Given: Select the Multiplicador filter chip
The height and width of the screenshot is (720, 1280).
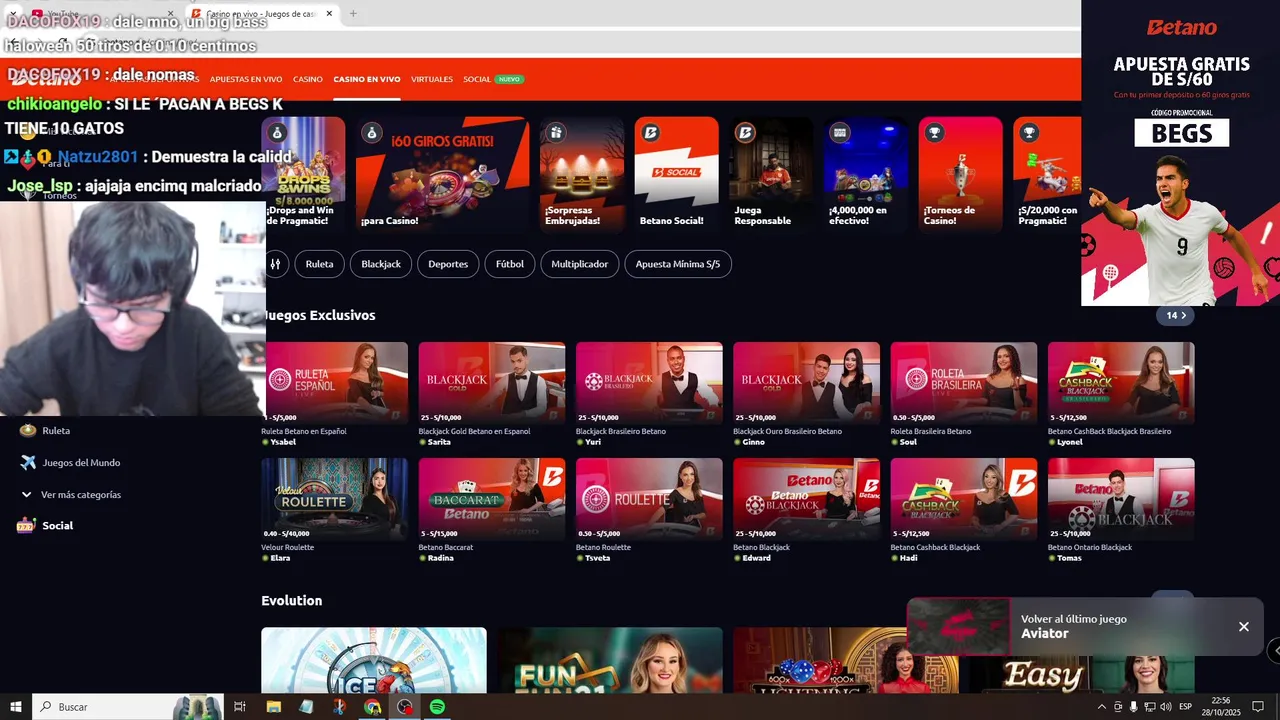Looking at the screenshot, I should pyautogui.click(x=580, y=264).
